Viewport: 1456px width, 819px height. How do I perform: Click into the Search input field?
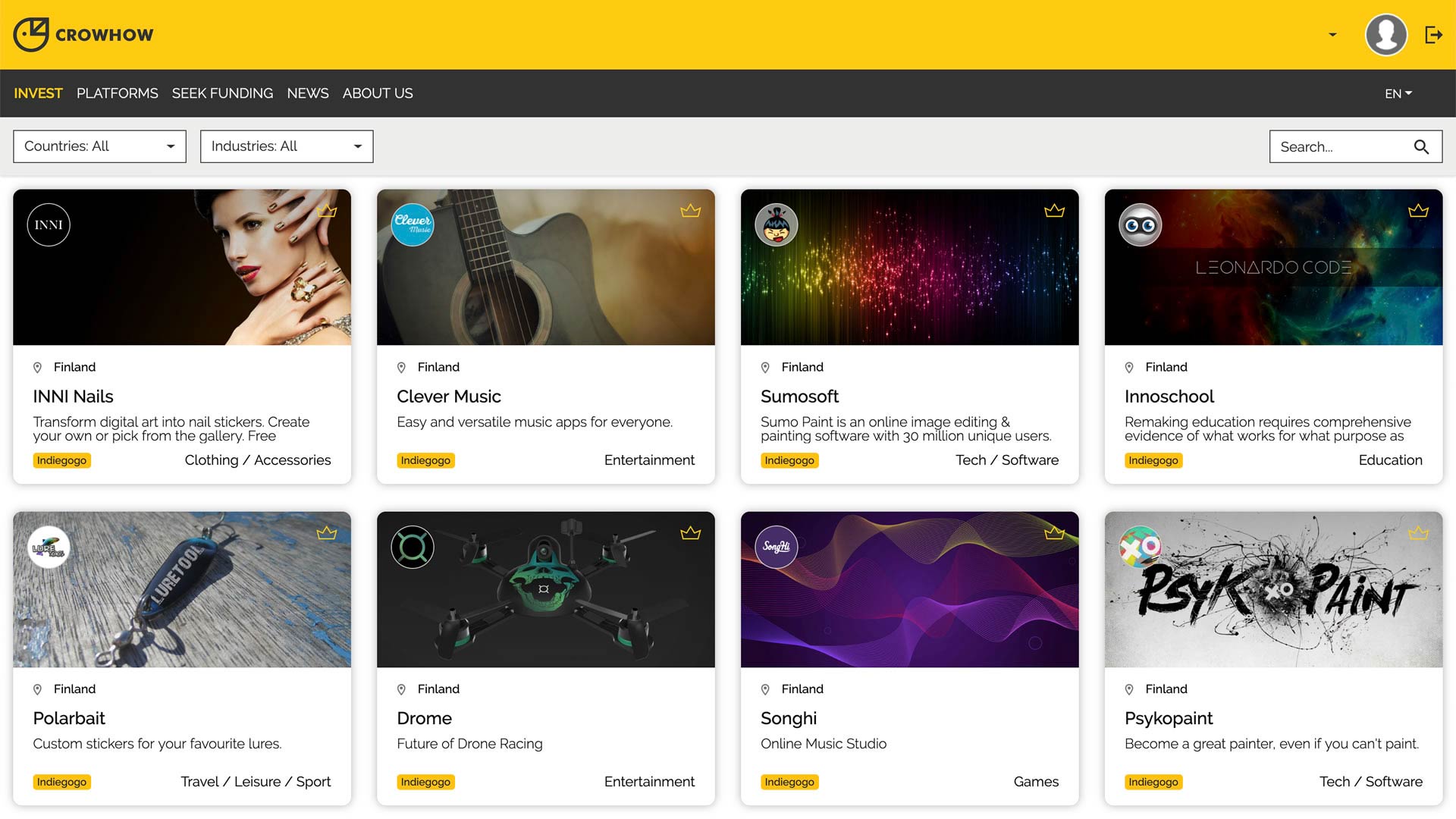tap(1338, 147)
